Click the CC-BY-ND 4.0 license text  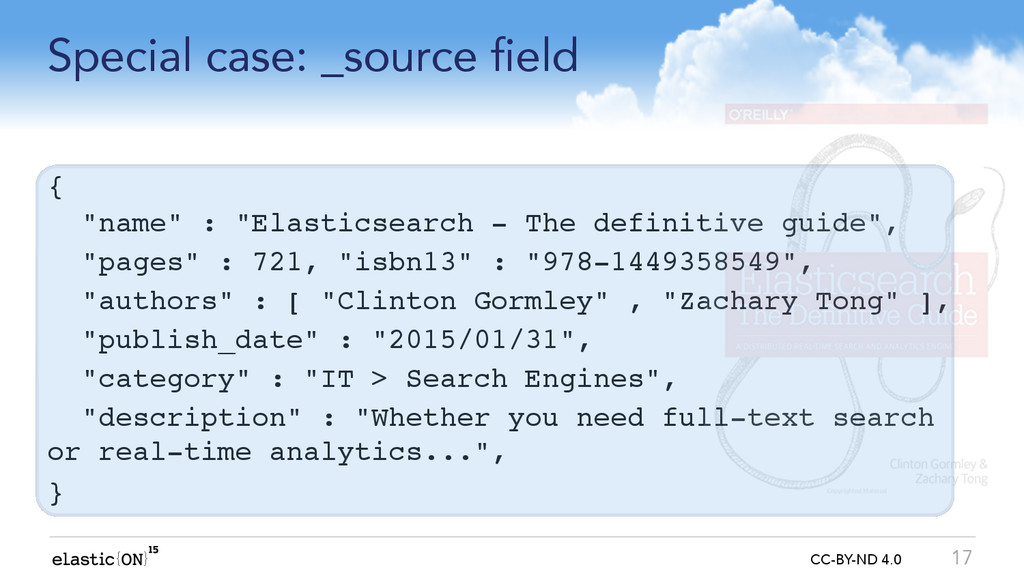(x=856, y=560)
